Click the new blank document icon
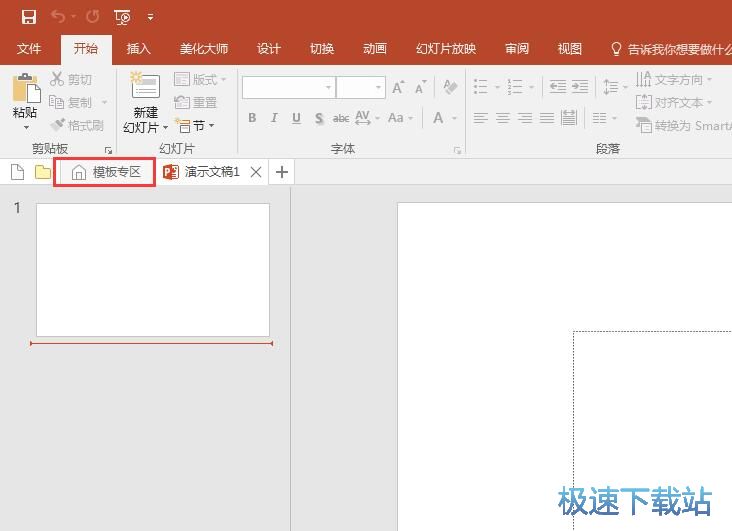 tap(17, 172)
